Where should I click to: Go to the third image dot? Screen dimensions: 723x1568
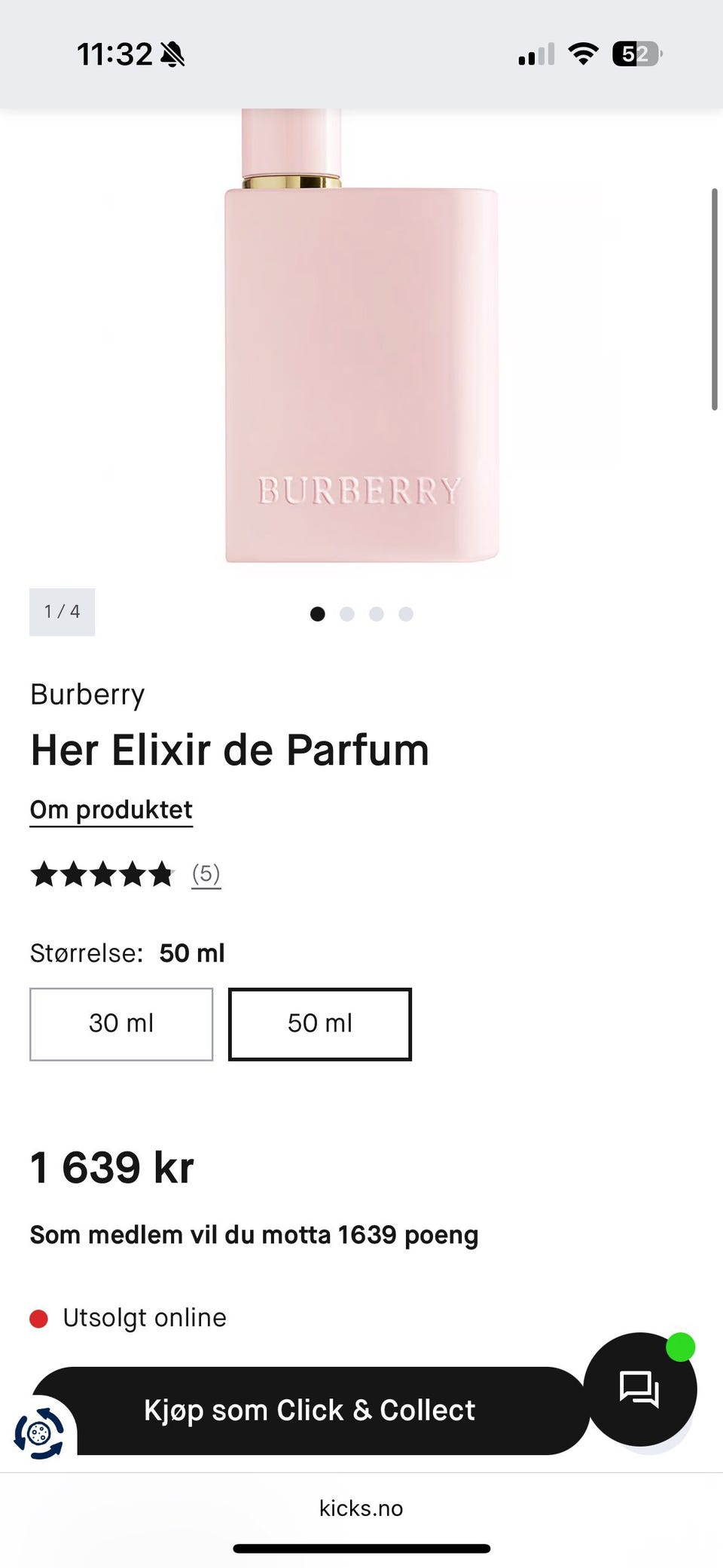click(377, 614)
